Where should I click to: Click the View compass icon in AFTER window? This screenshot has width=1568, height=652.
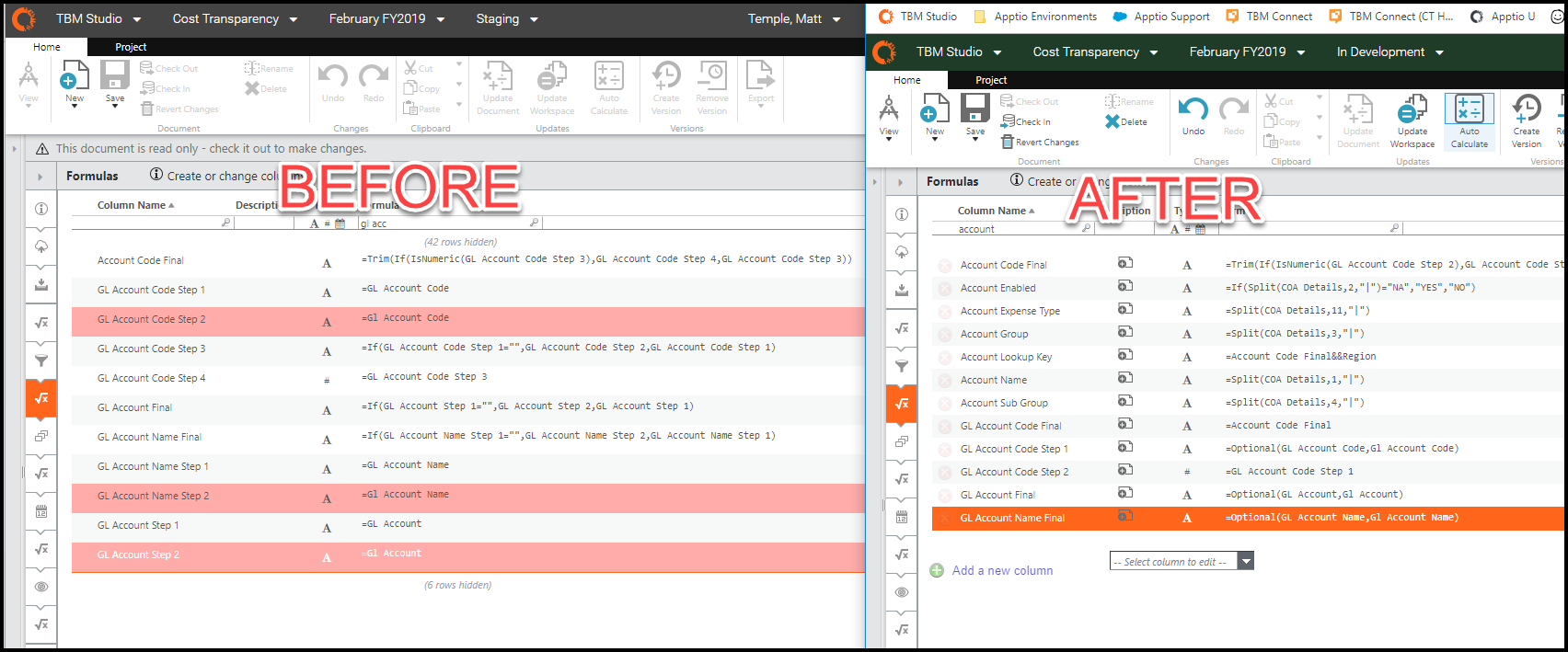click(x=889, y=109)
